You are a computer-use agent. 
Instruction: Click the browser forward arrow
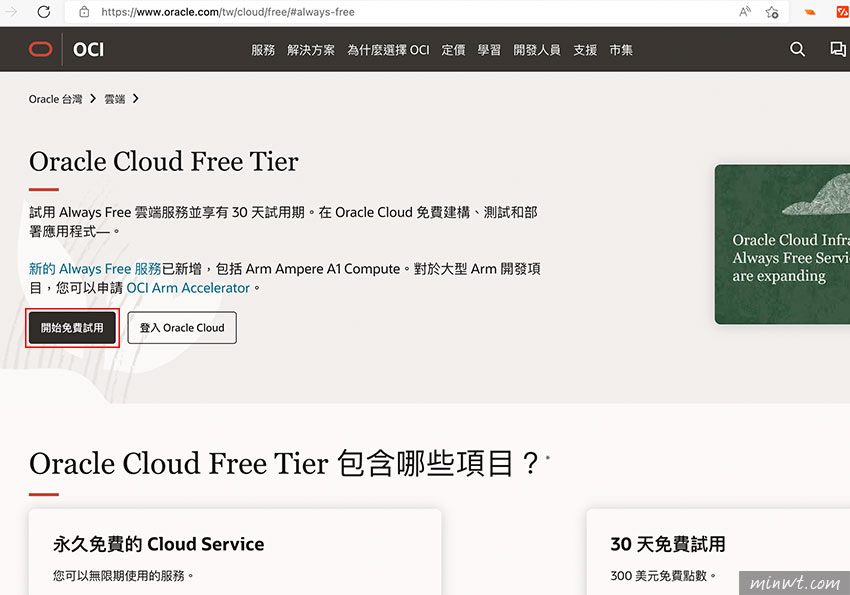pyautogui.click(x=11, y=12)
